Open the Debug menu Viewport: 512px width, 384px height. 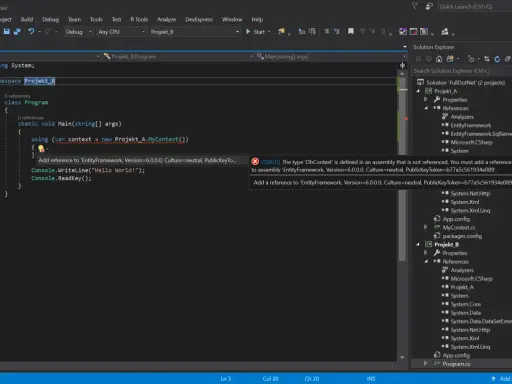coord(50,19)
